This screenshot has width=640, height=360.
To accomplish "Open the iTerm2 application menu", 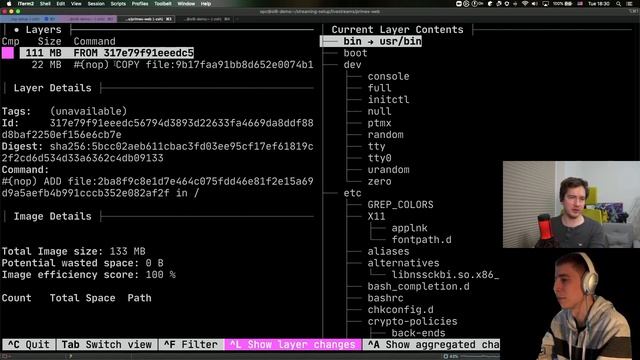I will 26,4.
